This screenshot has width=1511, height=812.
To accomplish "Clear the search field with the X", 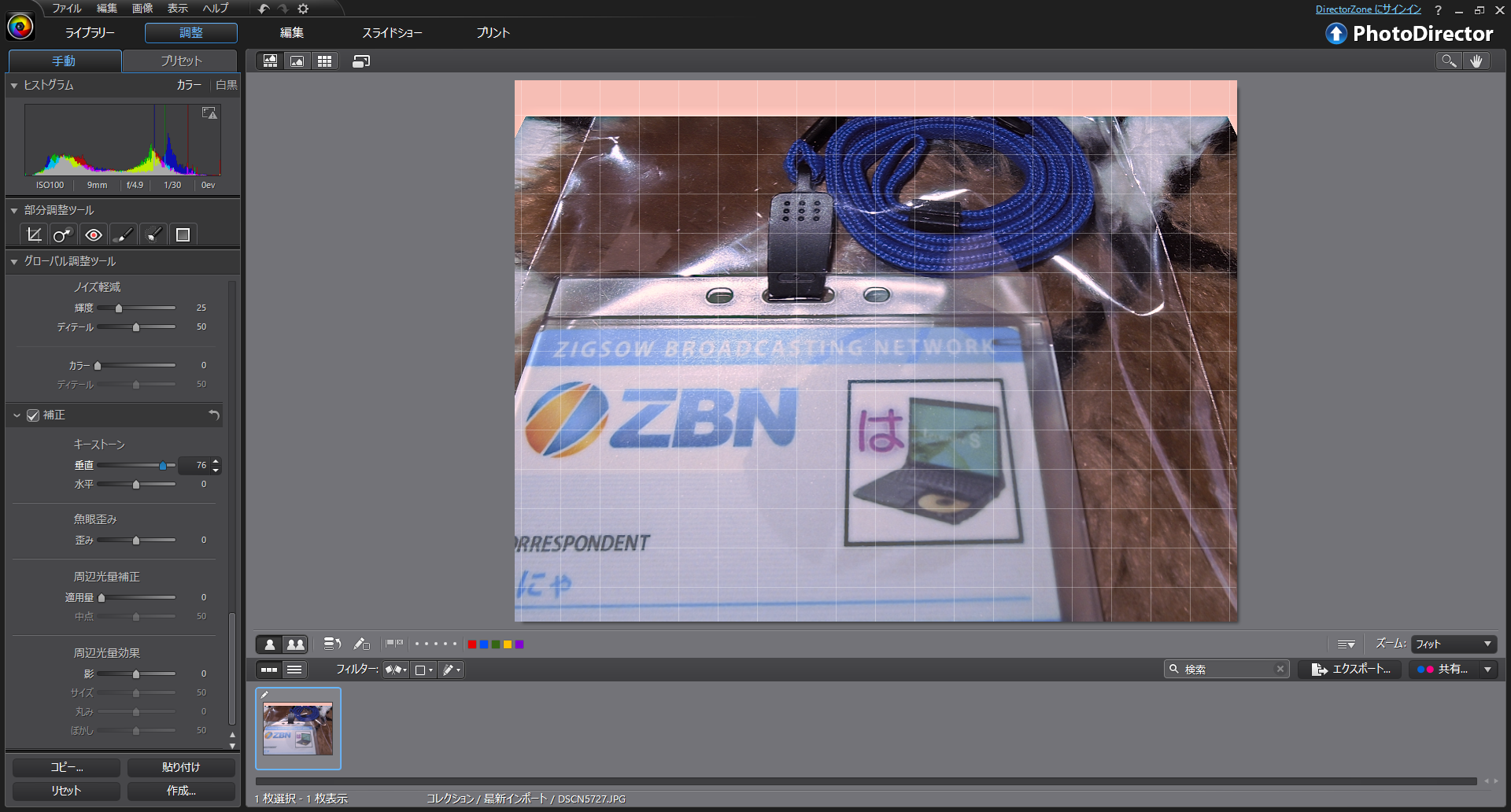I will 1280,669.
